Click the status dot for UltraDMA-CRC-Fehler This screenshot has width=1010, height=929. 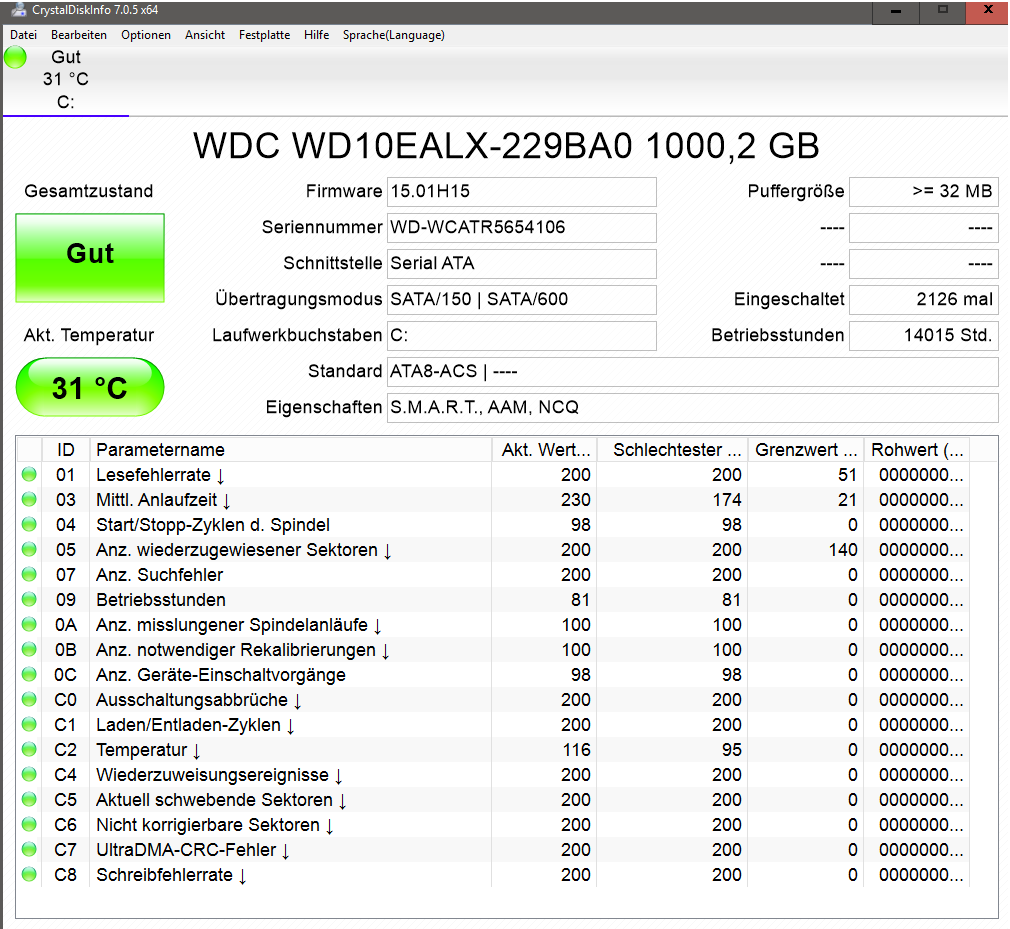tap(29, 849)
